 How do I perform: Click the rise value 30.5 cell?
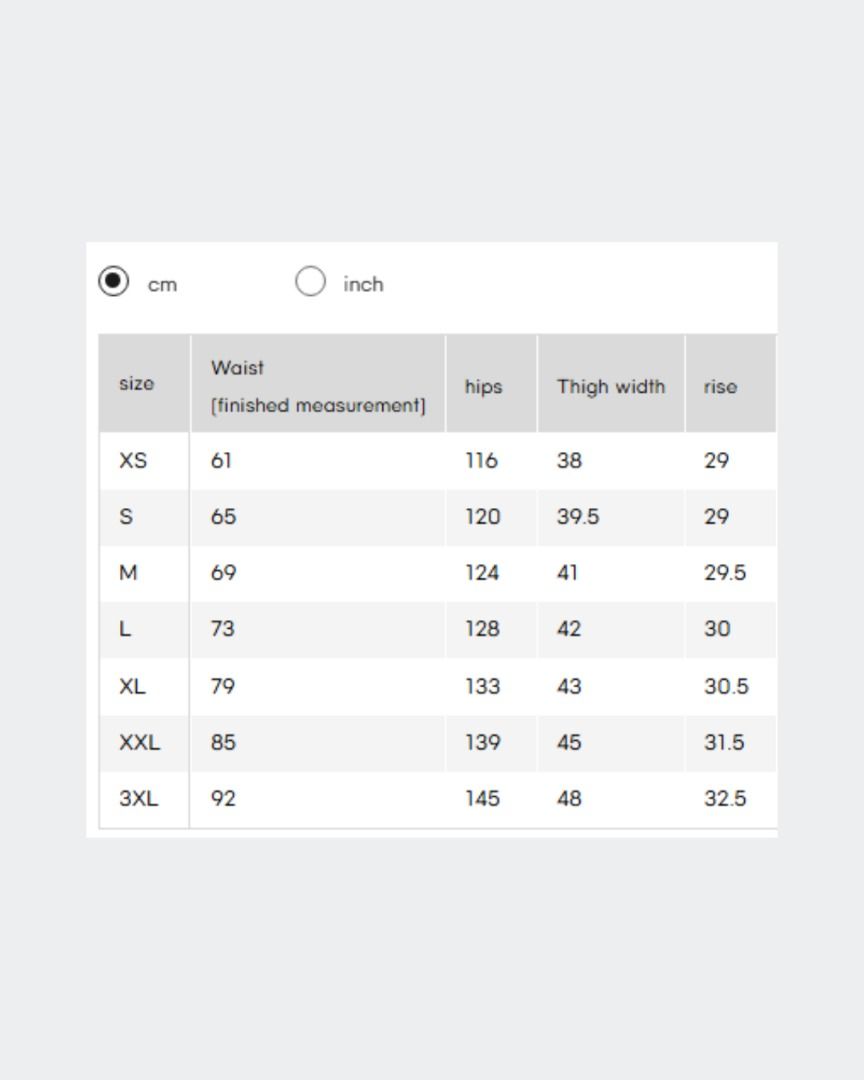click(731, 686)
